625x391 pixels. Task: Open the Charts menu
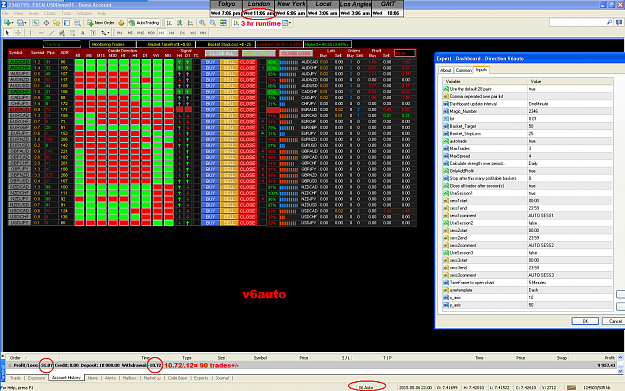pos(50,13)
